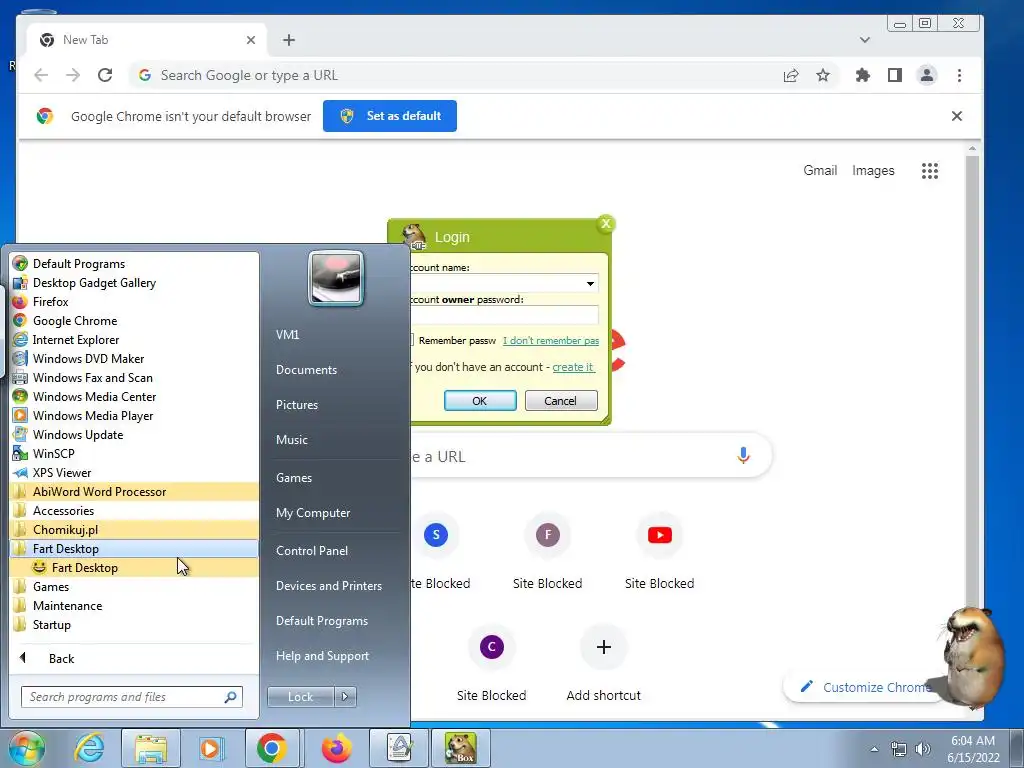Open the Account name dropdown in the Login dialog
The height and width of the screenshot is (768, 1024).
590,283
